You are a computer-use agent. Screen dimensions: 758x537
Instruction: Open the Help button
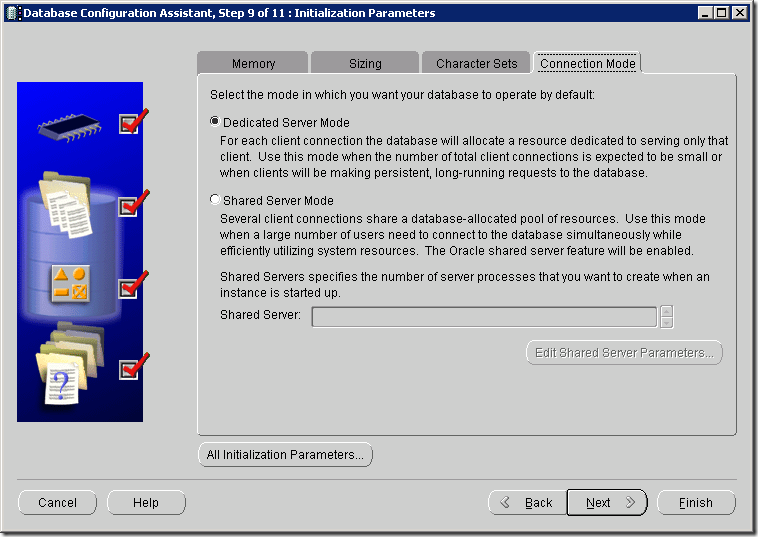pos(146,503)
